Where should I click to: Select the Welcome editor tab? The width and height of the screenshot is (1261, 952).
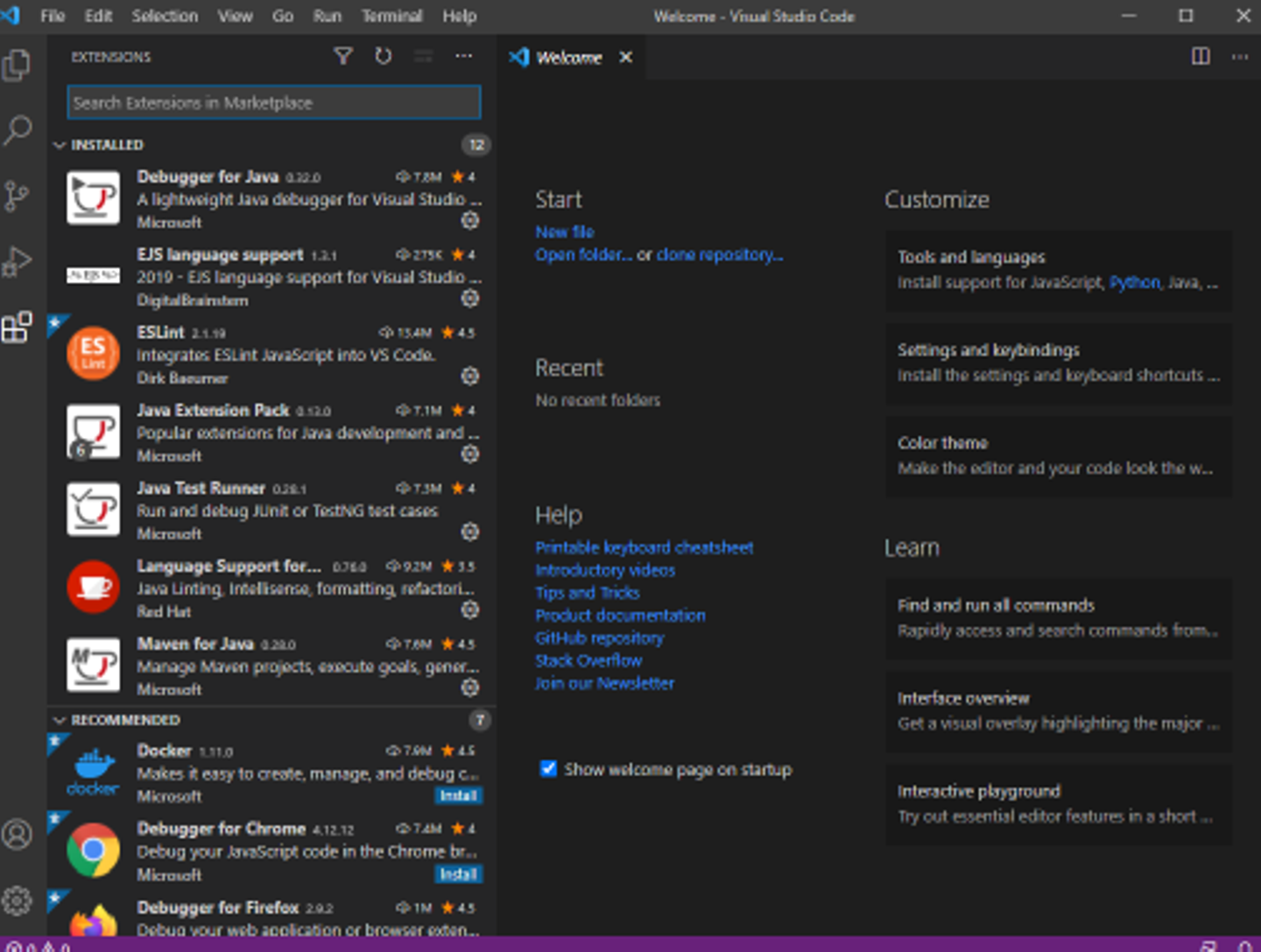click(568, 58)
